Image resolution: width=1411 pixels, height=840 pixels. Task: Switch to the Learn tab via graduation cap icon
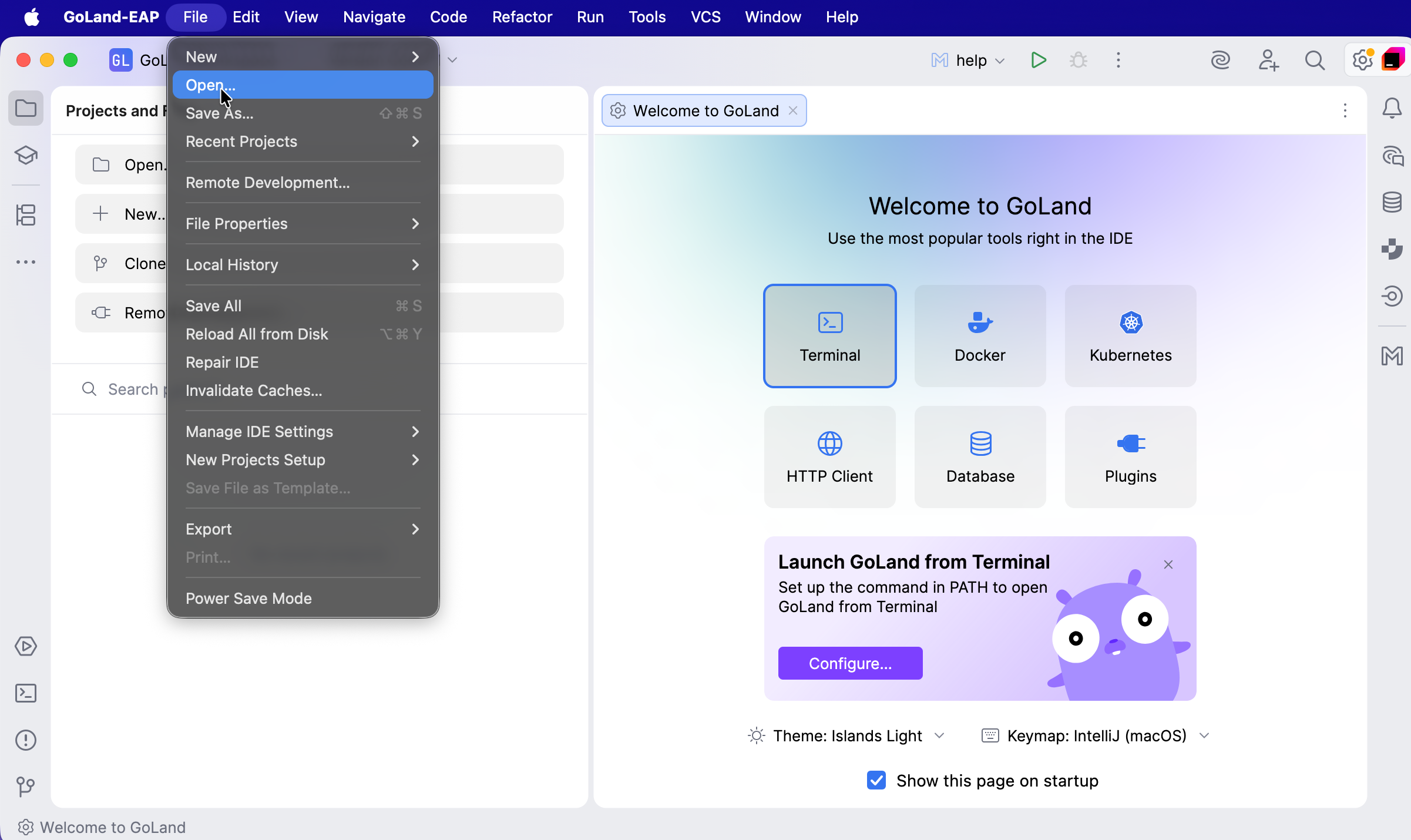[26, 156]
